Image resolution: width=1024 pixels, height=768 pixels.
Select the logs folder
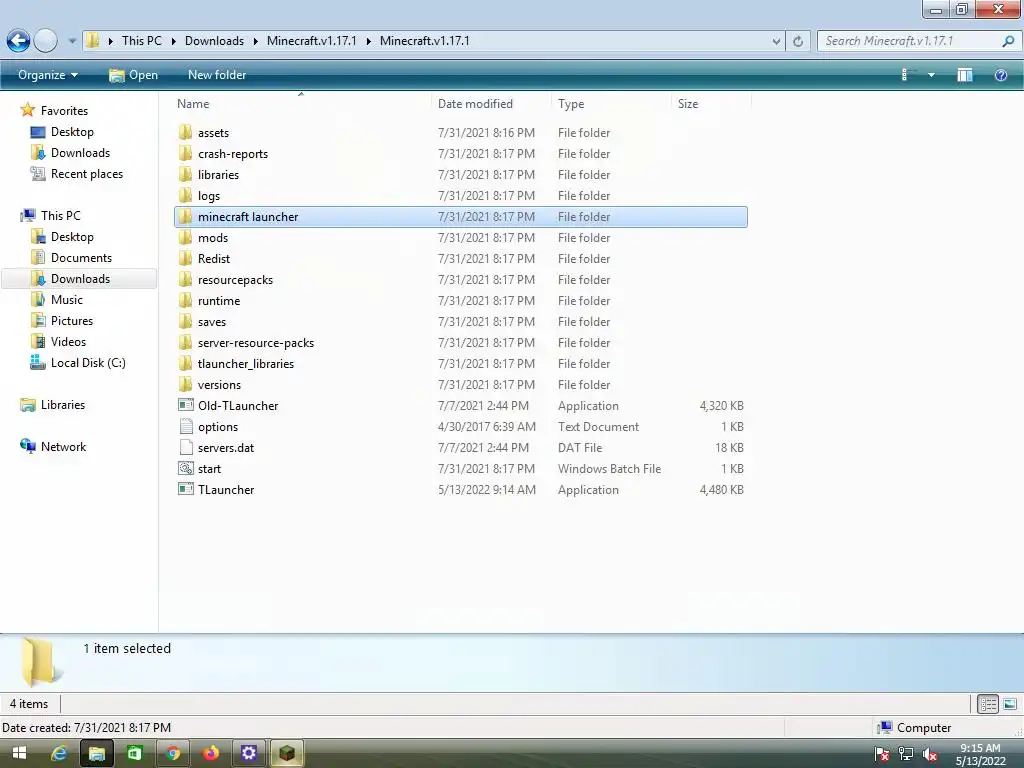tap(460, 196)
